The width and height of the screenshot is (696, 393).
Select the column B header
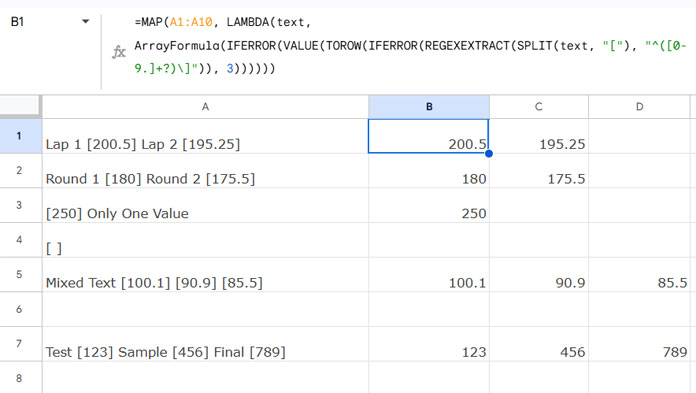[x=429, y=107]
